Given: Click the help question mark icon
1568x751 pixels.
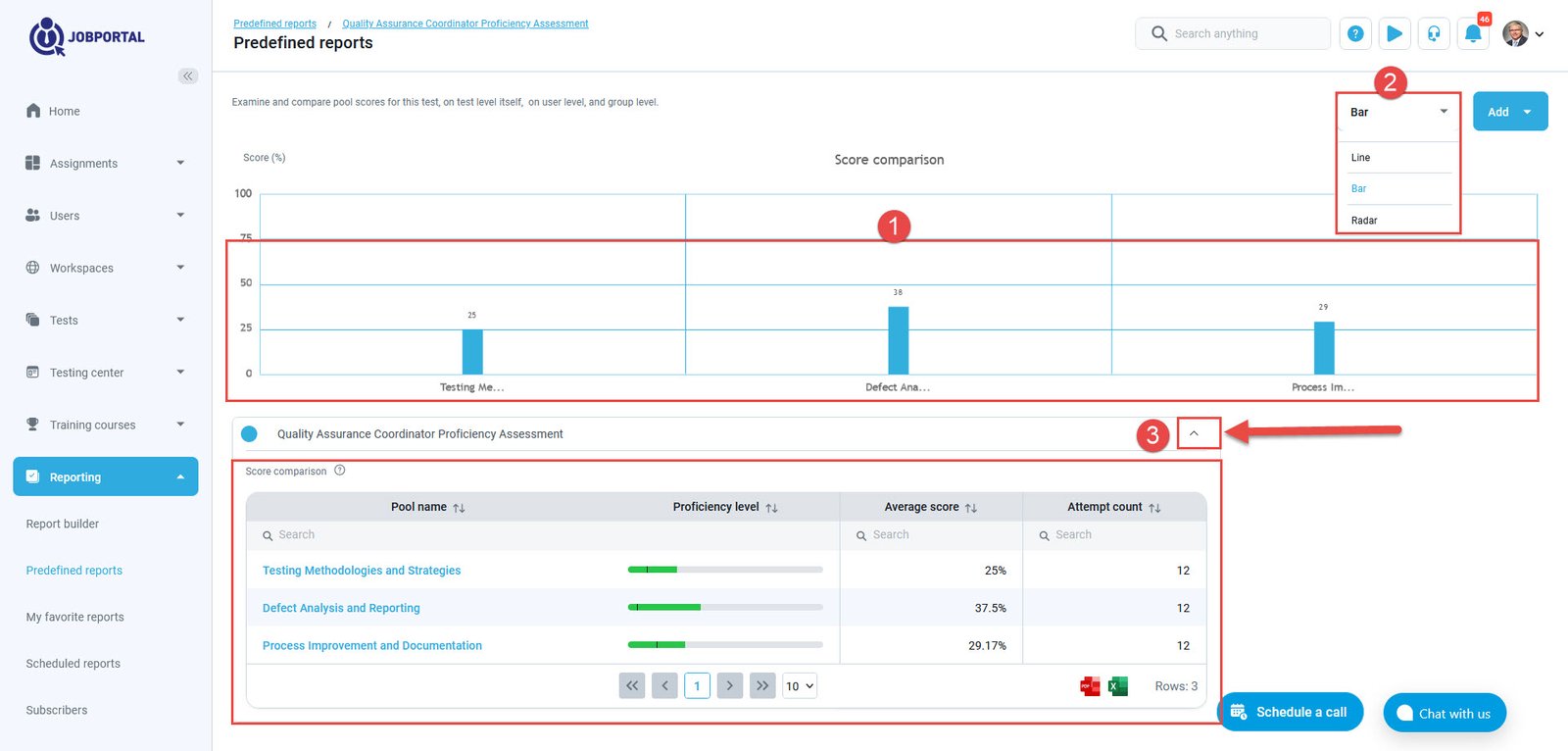Looking at the screenshot, I should click(x=1355, y=33).
